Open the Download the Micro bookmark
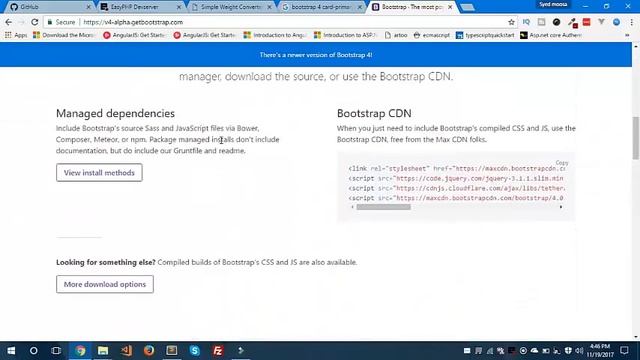Image resolution: width=640 pixels, height=360 pixels. 64,35
